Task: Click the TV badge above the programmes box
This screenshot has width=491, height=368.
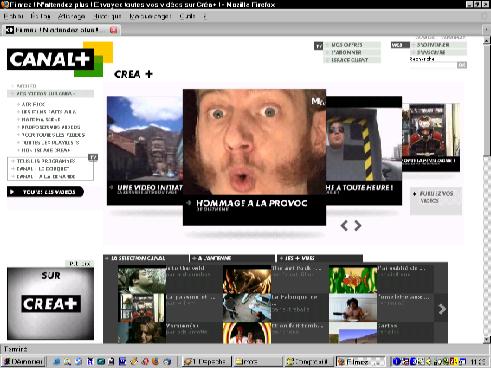Action: click(x=93, y=157)
